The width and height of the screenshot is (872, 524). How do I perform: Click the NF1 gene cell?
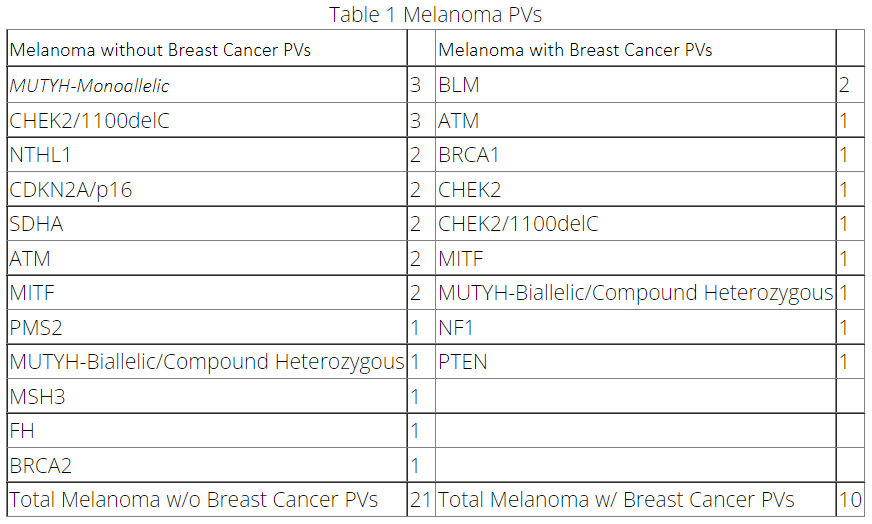[x=458, y=327]
